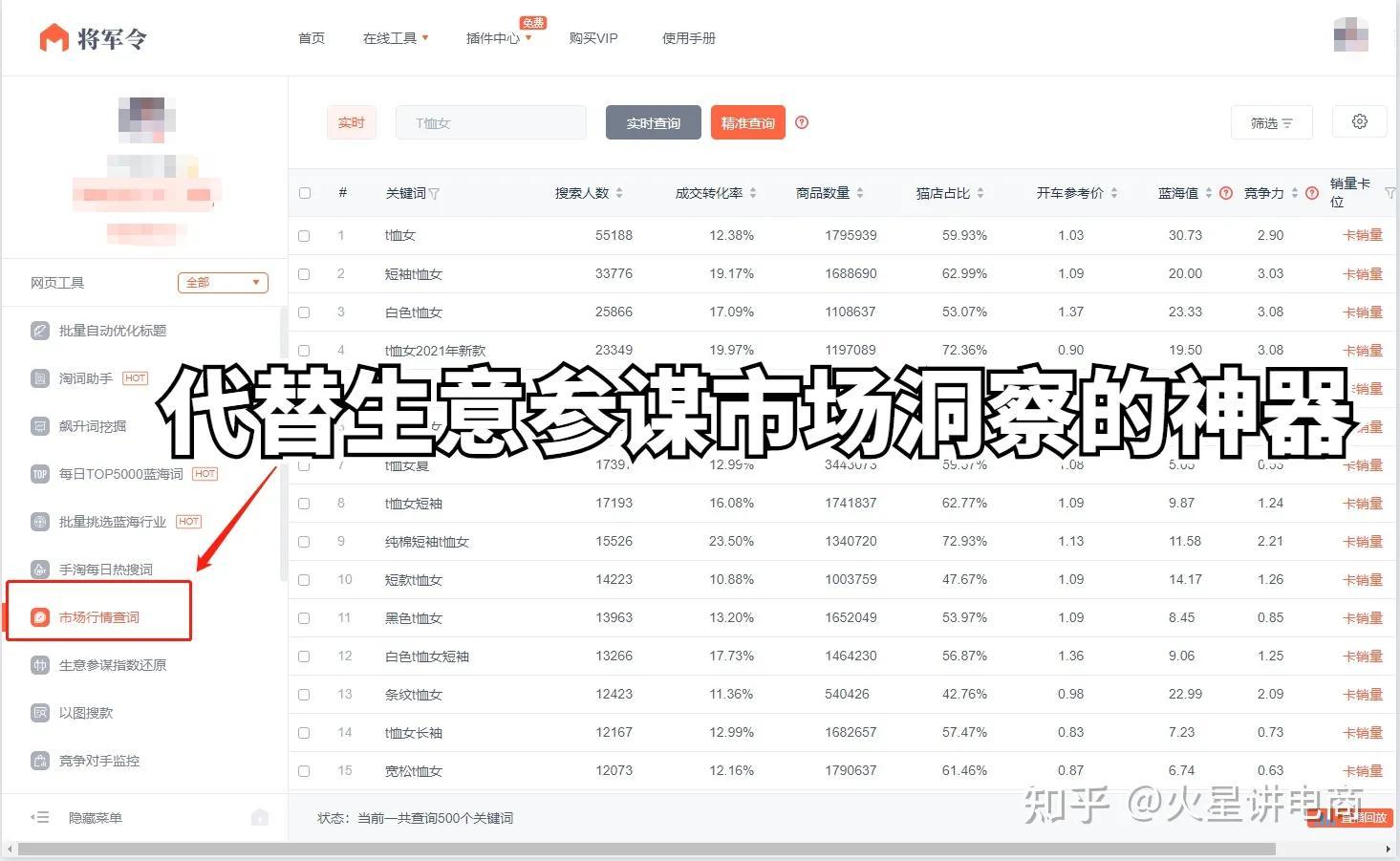This screenshot has height=861, width=1400.
Task: Check the checkbox for 短袖t恤女 row
Action: 304,273
